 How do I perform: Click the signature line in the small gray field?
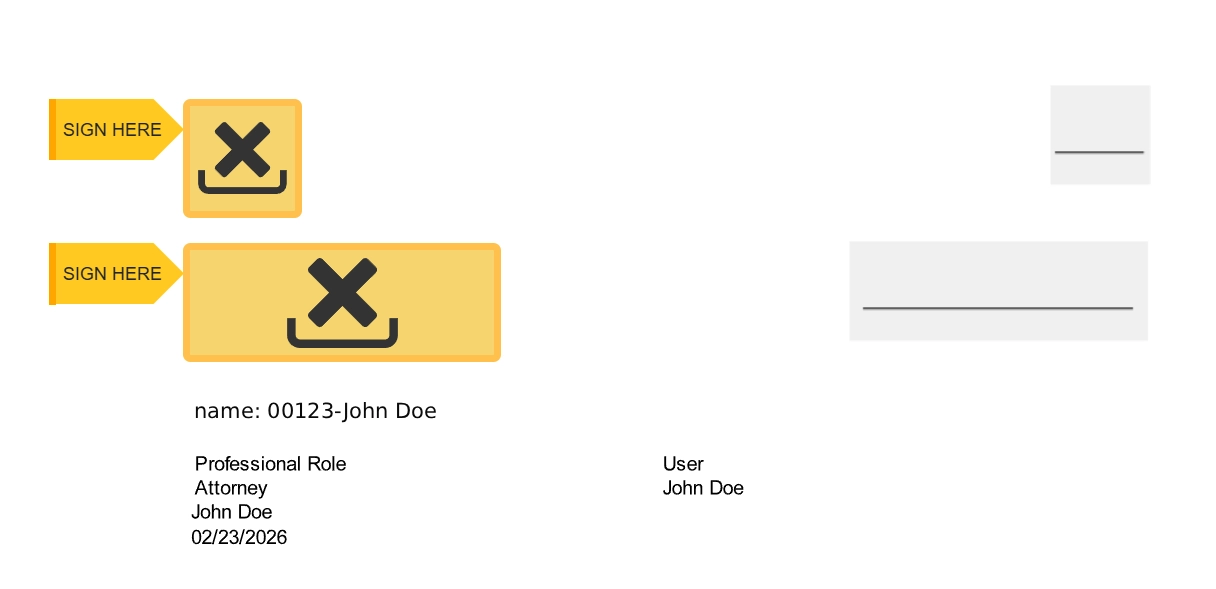point(1099,152)
